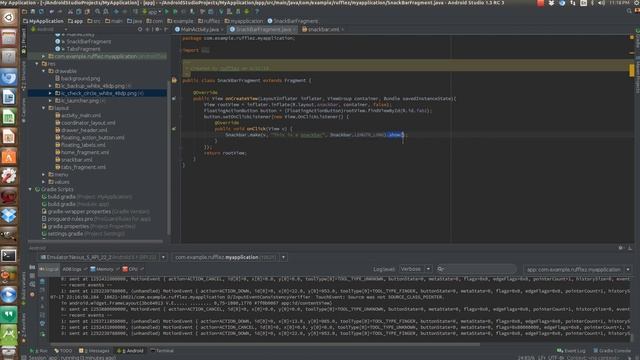Click the Synchronize toolbar icon
The height and width of the screenshot is (360, 640).
(41, 11)
